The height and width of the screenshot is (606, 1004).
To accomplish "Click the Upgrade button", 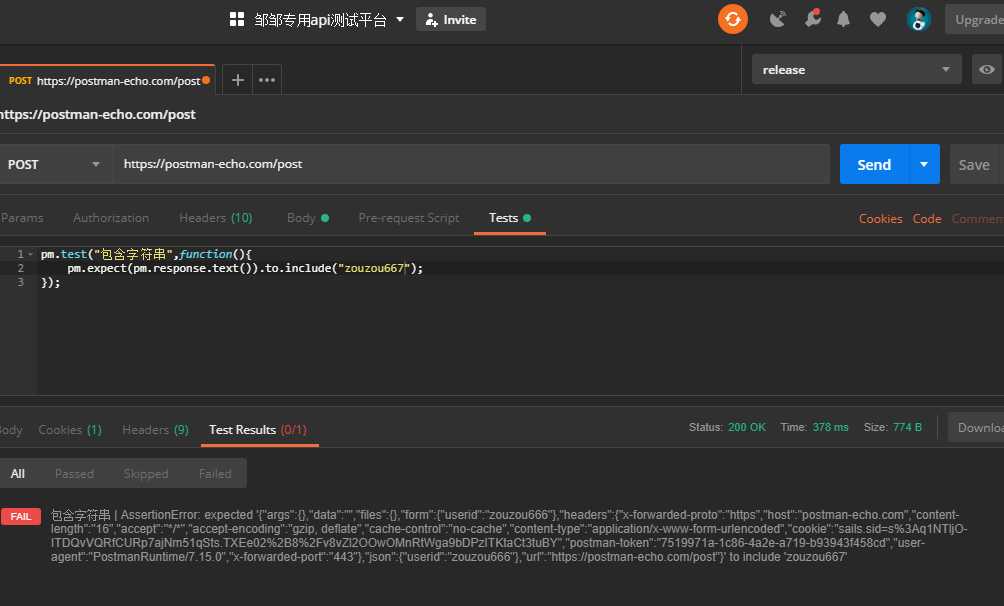I will [x=975, y=20].
